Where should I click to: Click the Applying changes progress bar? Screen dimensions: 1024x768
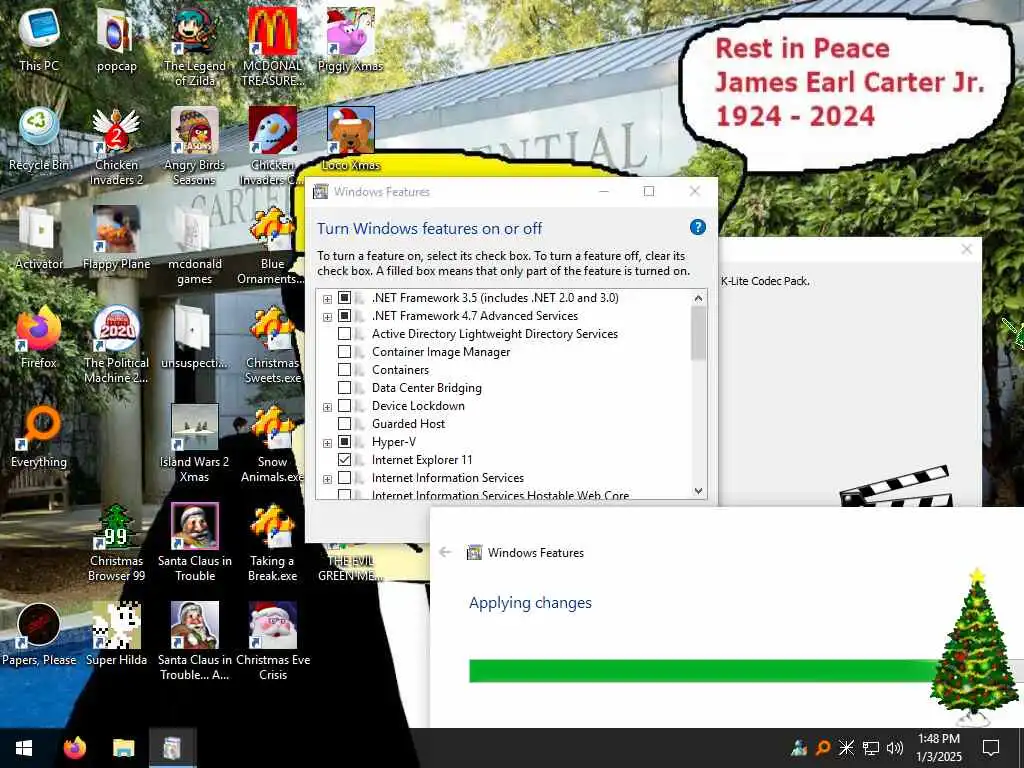[x=744, y=671]
